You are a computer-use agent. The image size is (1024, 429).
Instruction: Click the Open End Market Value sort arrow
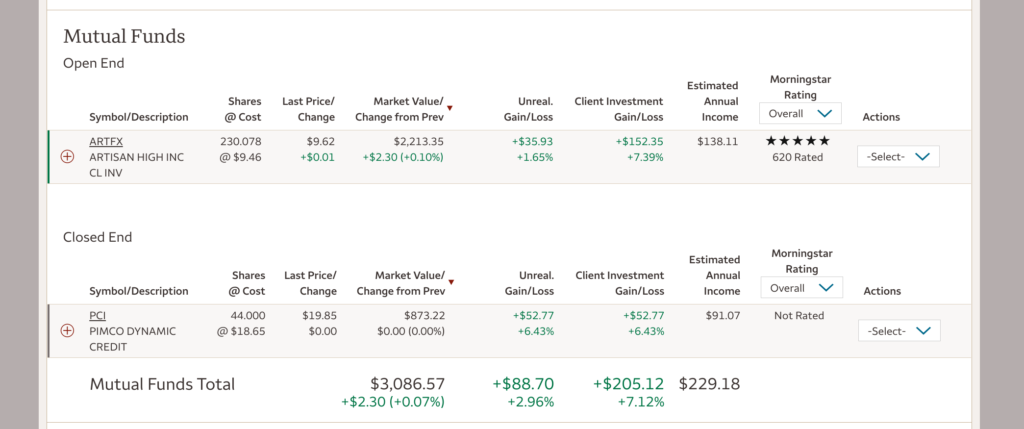450,108
